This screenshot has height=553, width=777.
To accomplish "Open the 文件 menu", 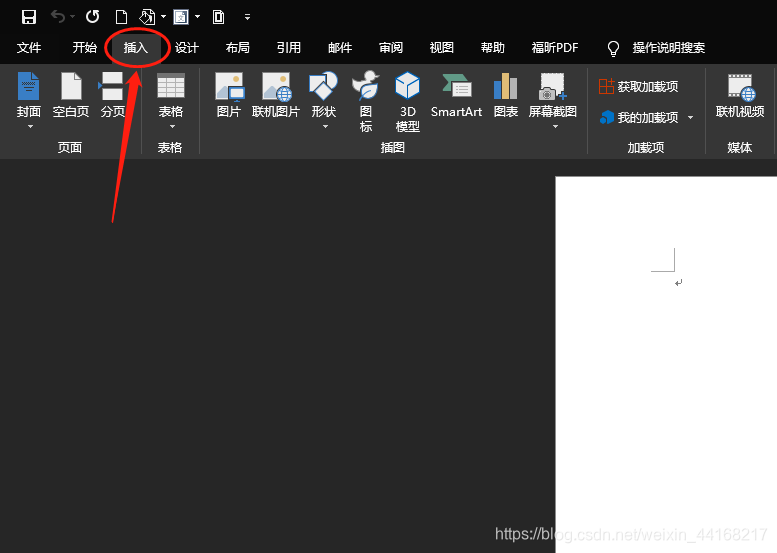I will (29, 48).
